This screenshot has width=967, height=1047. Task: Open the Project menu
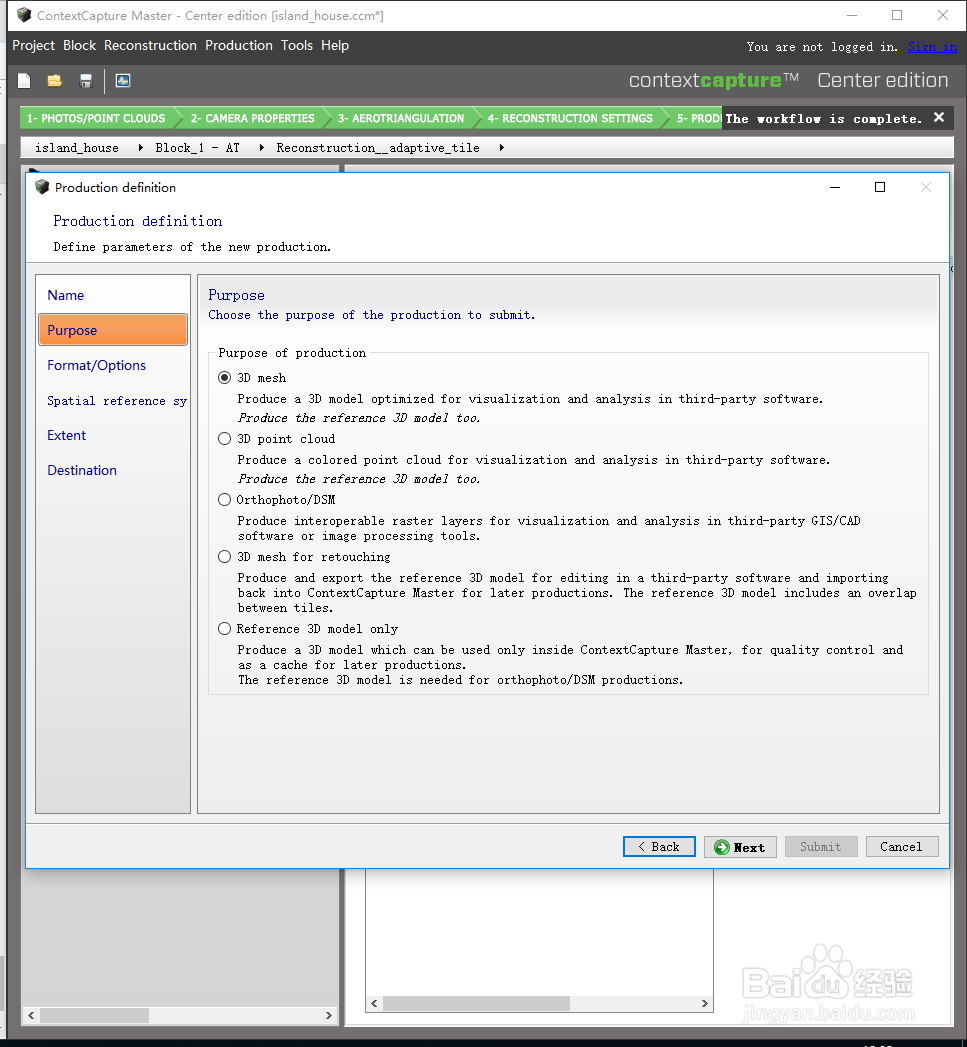click(x=33, y=45)
